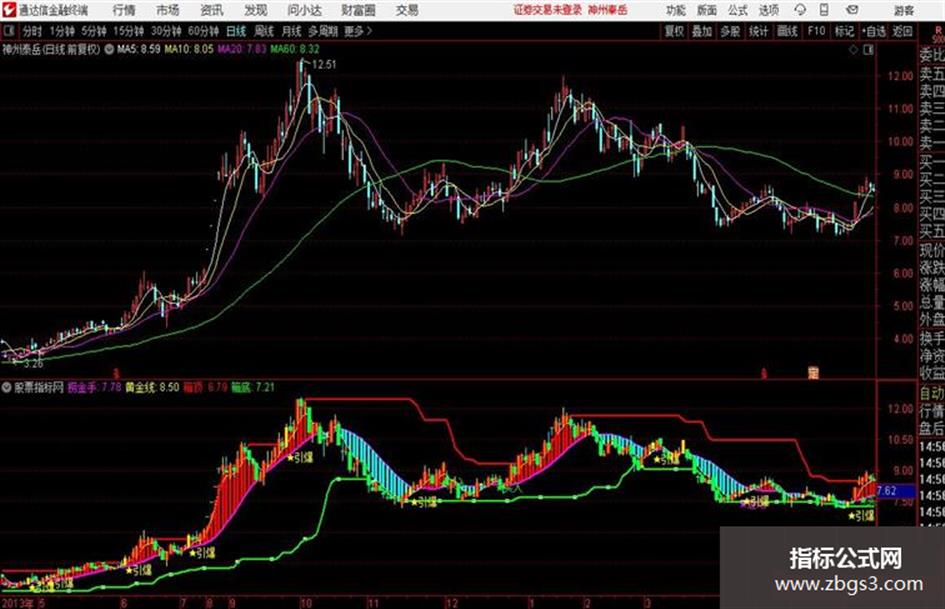Image resolution: width=945 pixels, height=609 pixels.
Task: Open sub-chart indicator settings circle icon
Action: [7, 387]
